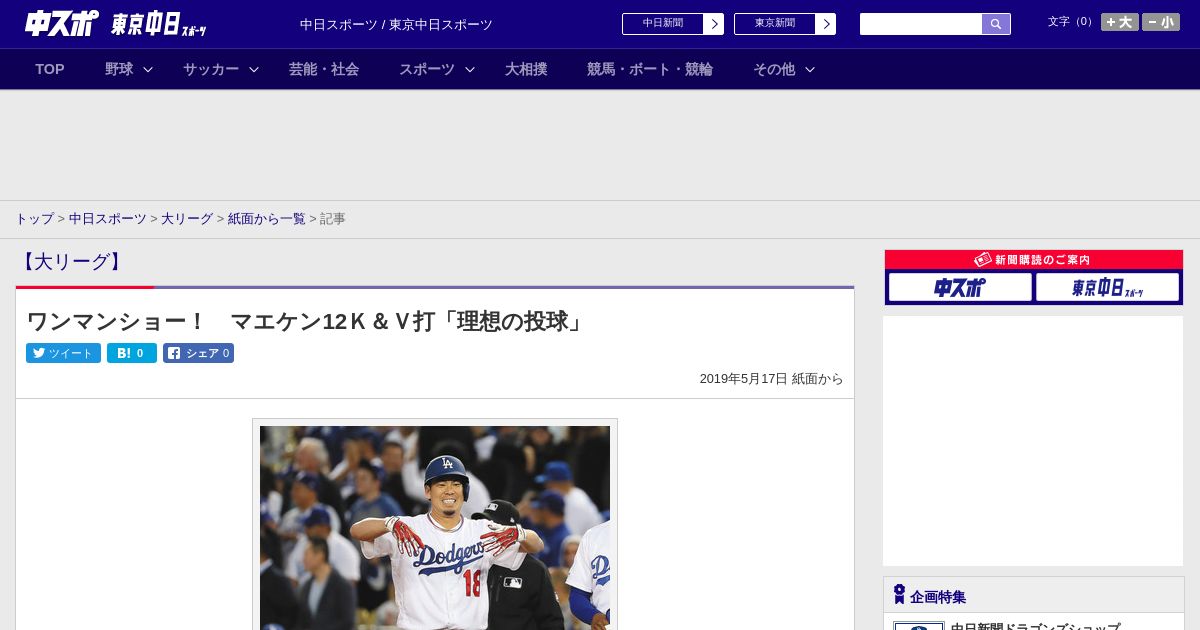Open the スポーツ menu
Image resolution: width=1200 pixels, height=630 pixels.
[427, 69]
